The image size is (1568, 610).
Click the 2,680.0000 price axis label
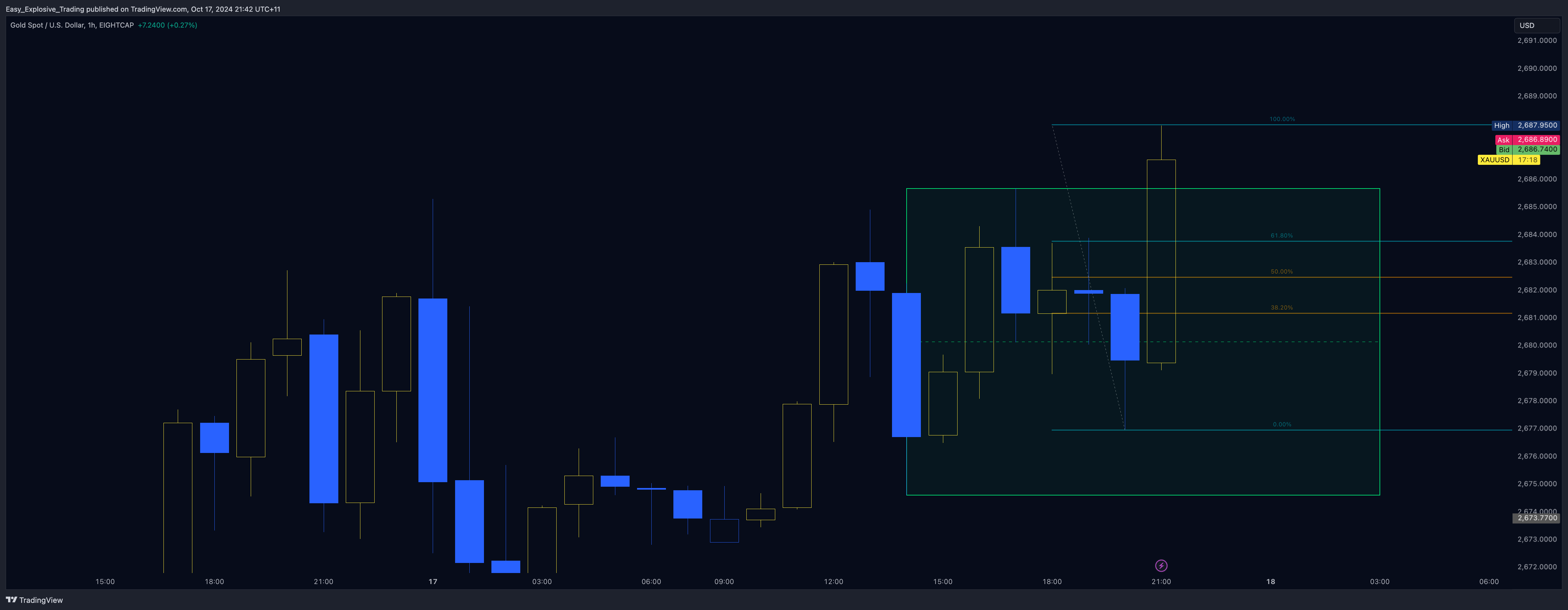pyautogui.click(x=1537, y=345)
